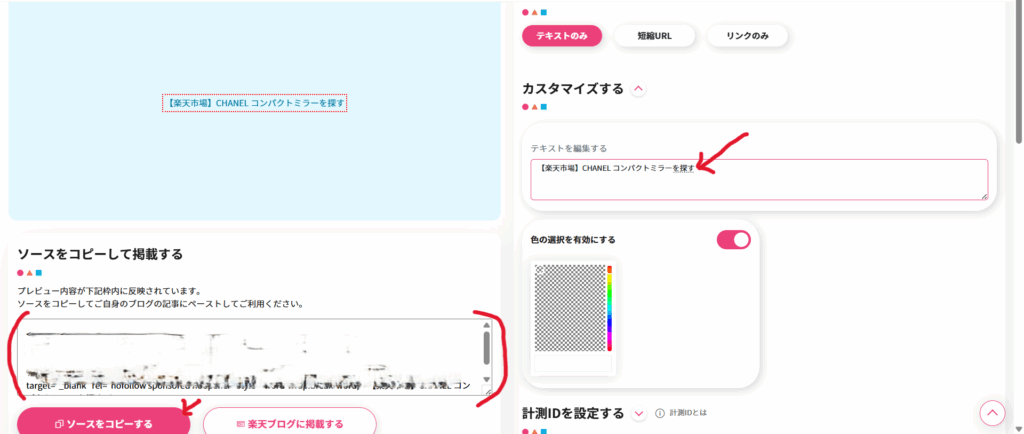Click the color value box below the picker
This screenshot has width=1024, height=434.
(x=573, y=365)
